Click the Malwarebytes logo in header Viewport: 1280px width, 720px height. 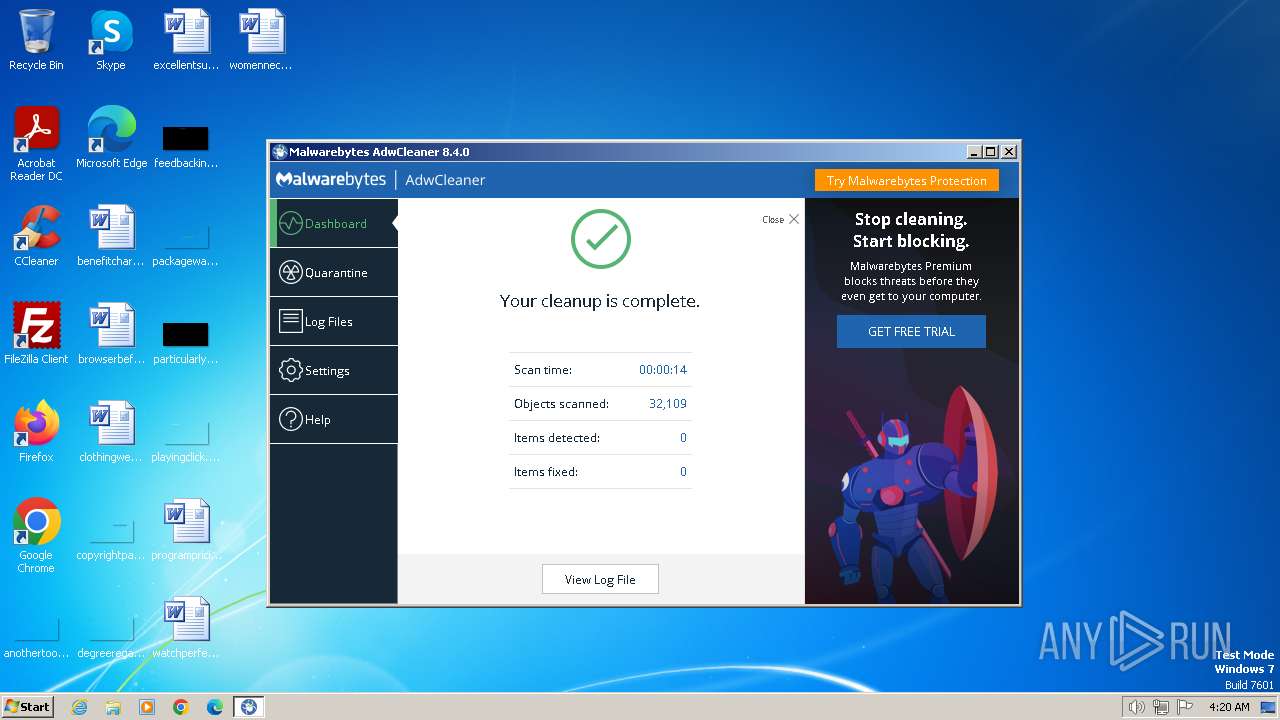(x=331, y=180)
